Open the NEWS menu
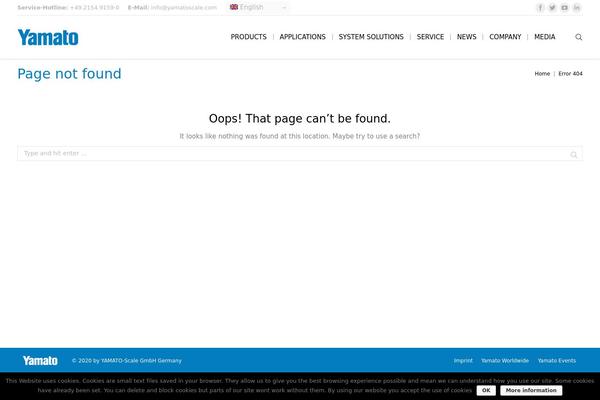Image resolution: width=600 pixels, height=400 pixels. tap(466, 37)
